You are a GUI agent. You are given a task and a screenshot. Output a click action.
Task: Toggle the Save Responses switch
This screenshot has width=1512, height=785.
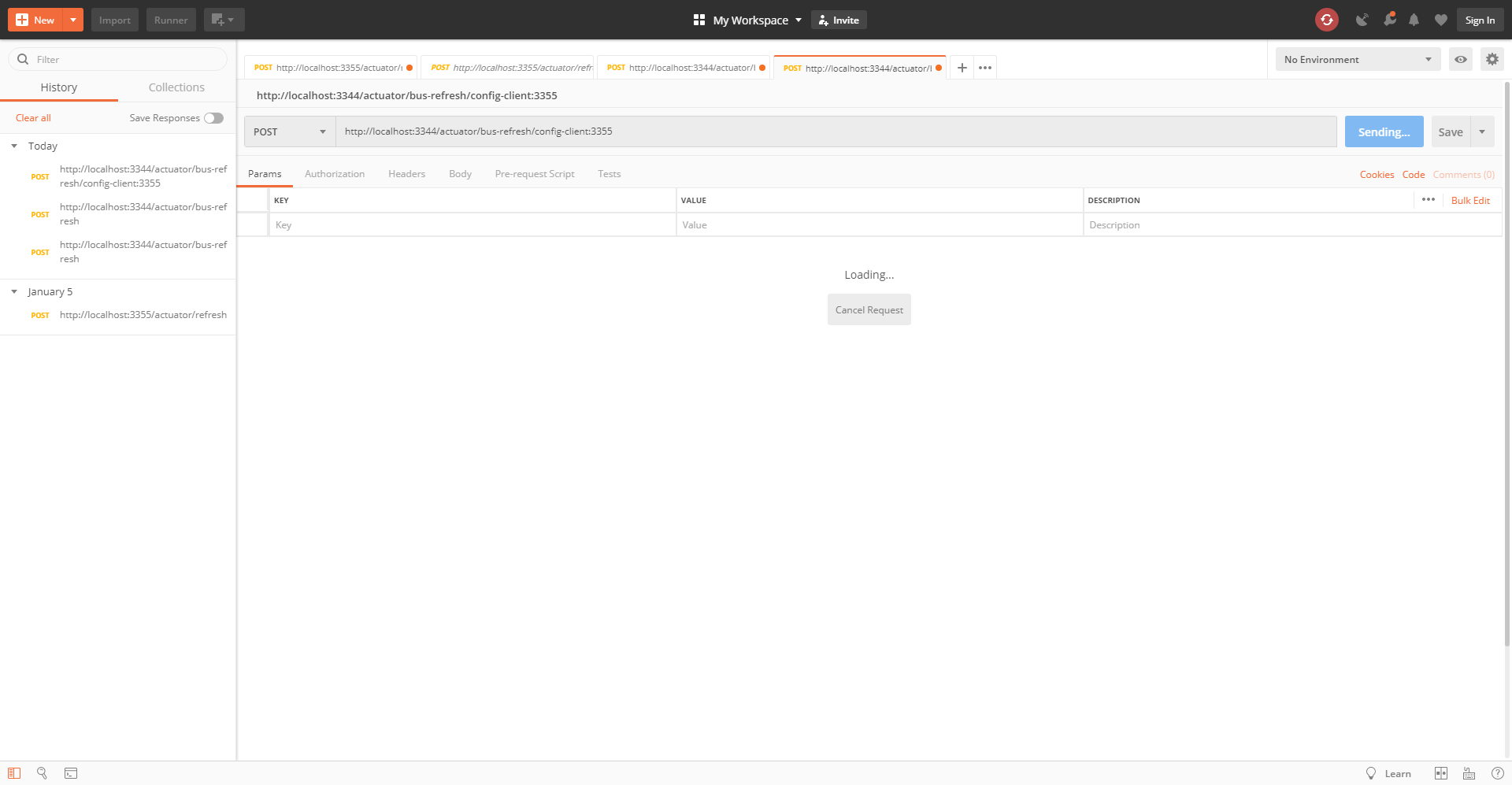coord(214,118)
